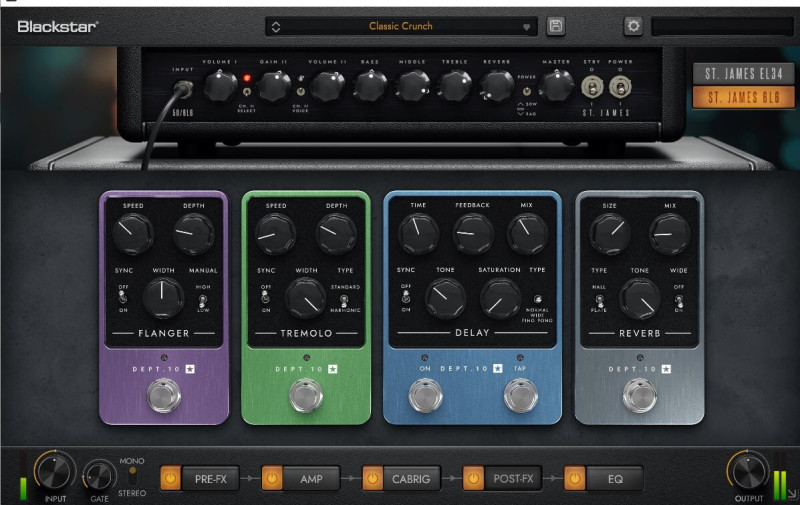Click the Flanger DEPTH knob

pos(194,234)
